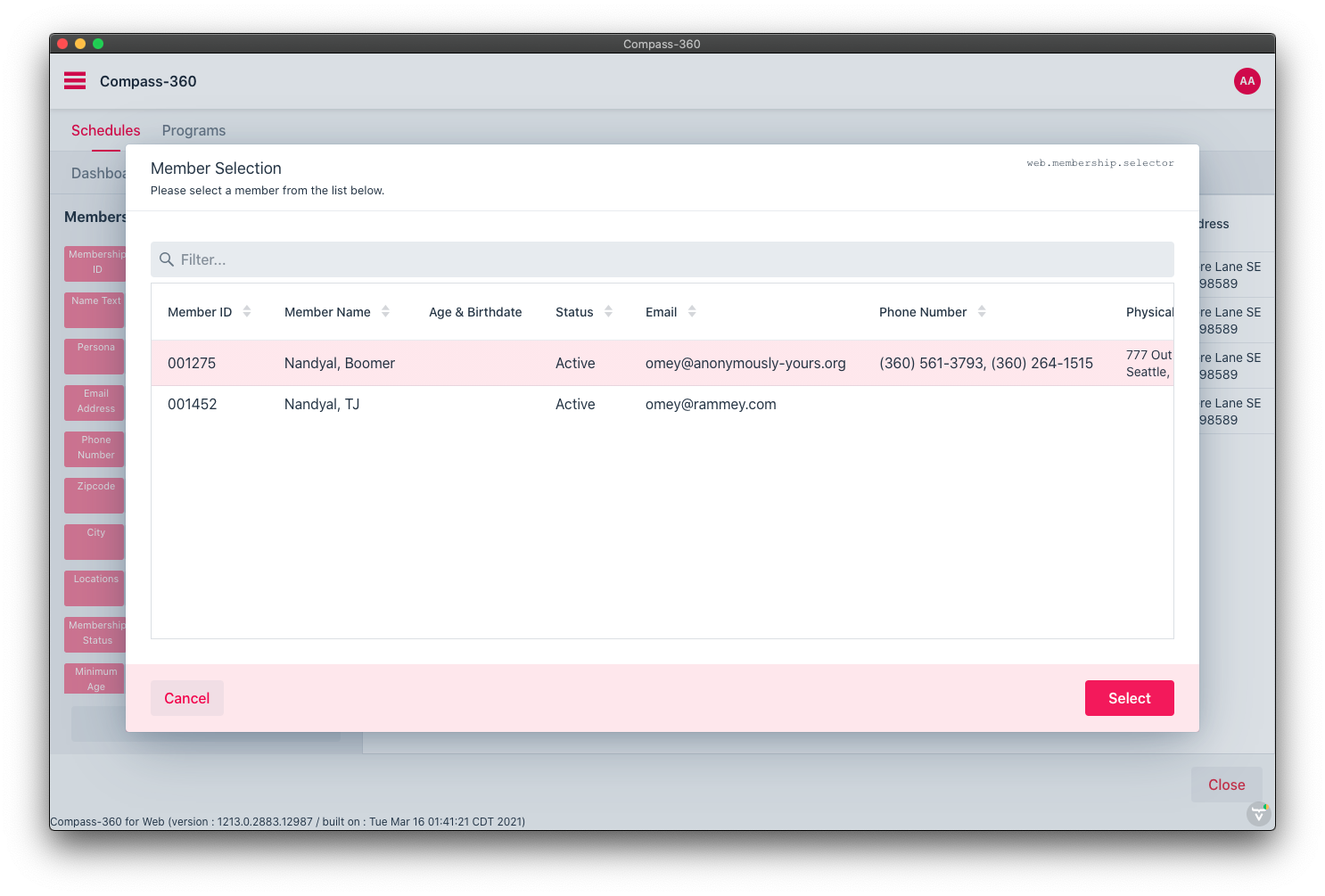Open the hamburger navigation menu

75,80
